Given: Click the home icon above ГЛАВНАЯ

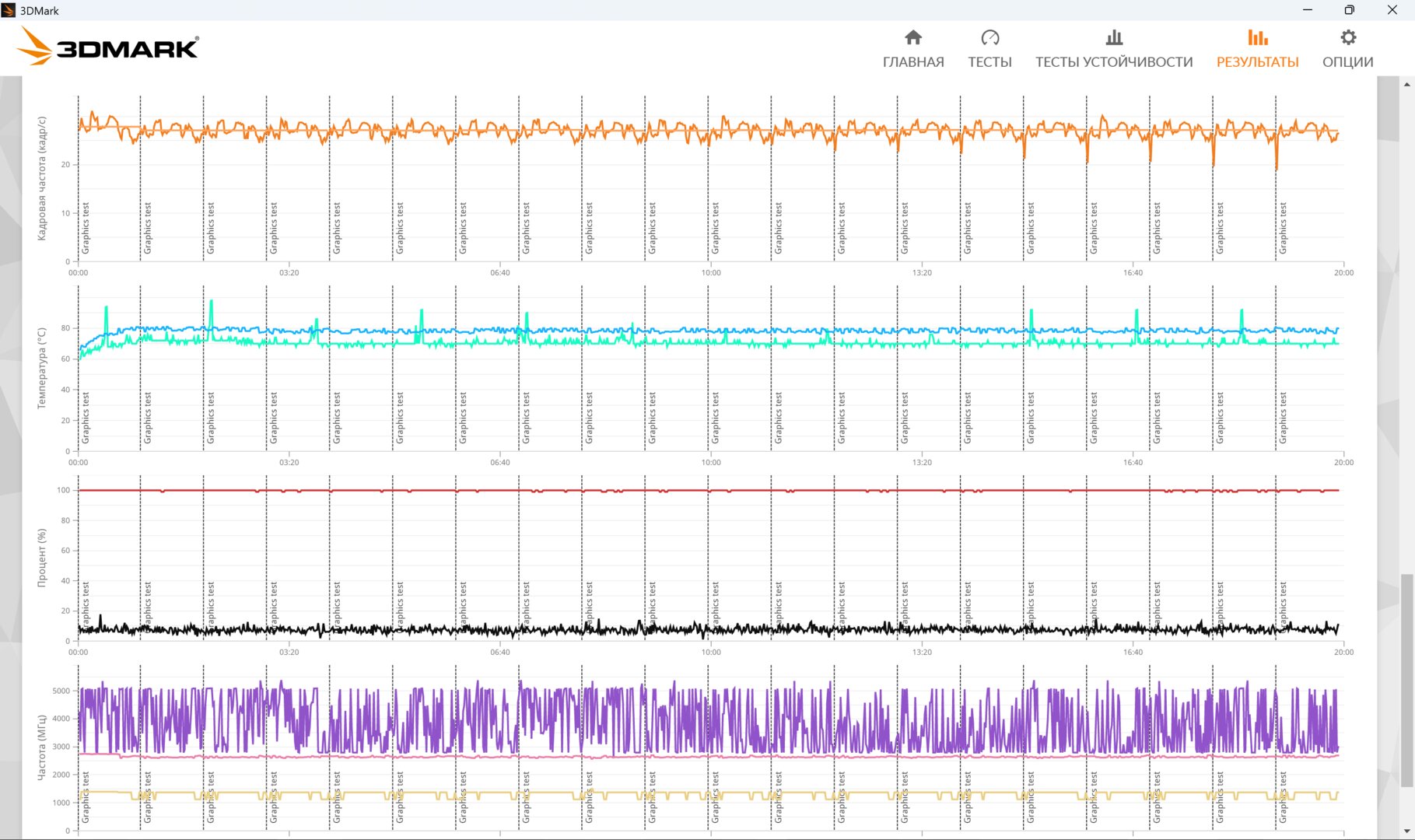Looking at the screenshot, I should (913, 37).
